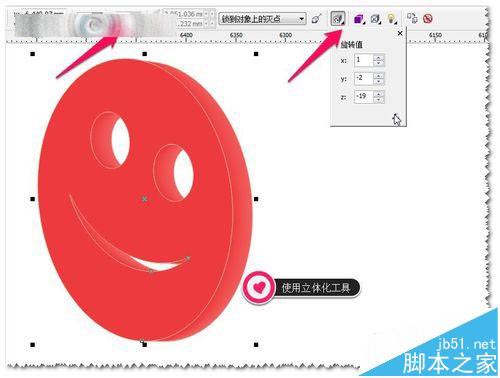Open the extrusion lighting bulb tool
The width and height of the screenshot is (500, 378).
tap(392, 19)
